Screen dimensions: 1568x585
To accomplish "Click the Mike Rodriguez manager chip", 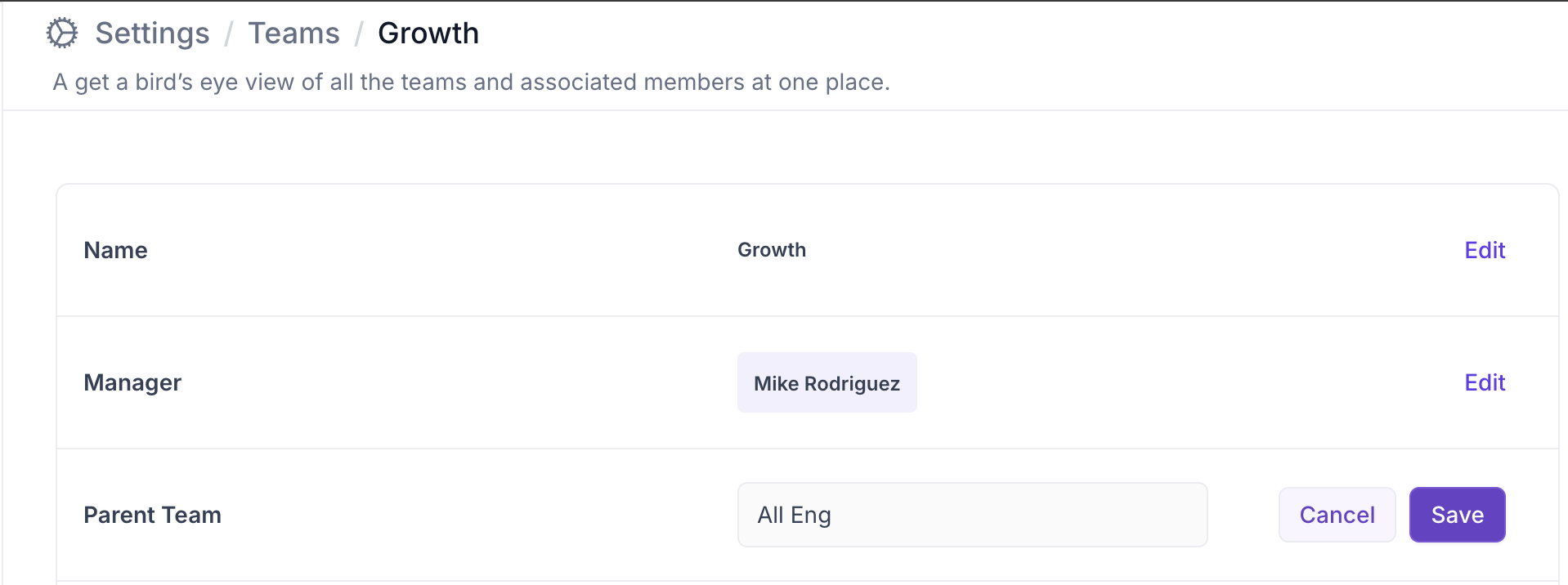I will pos(827,382).
